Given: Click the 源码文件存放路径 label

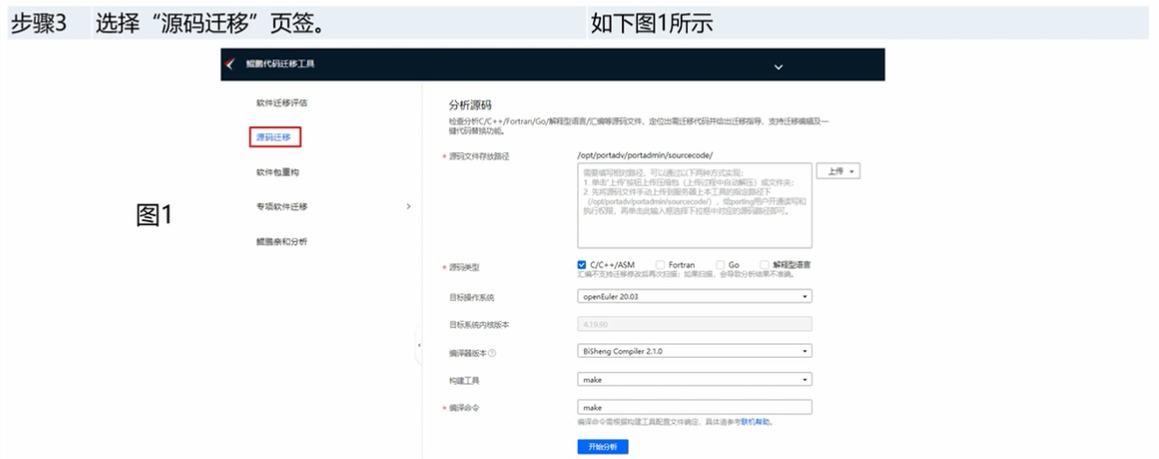Looking at the screenshot, I should [480, 156].
